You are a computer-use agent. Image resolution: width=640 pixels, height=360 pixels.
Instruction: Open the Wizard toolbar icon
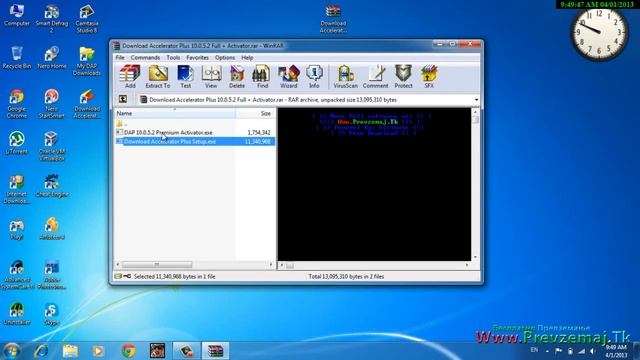click(x=289, y=77)
